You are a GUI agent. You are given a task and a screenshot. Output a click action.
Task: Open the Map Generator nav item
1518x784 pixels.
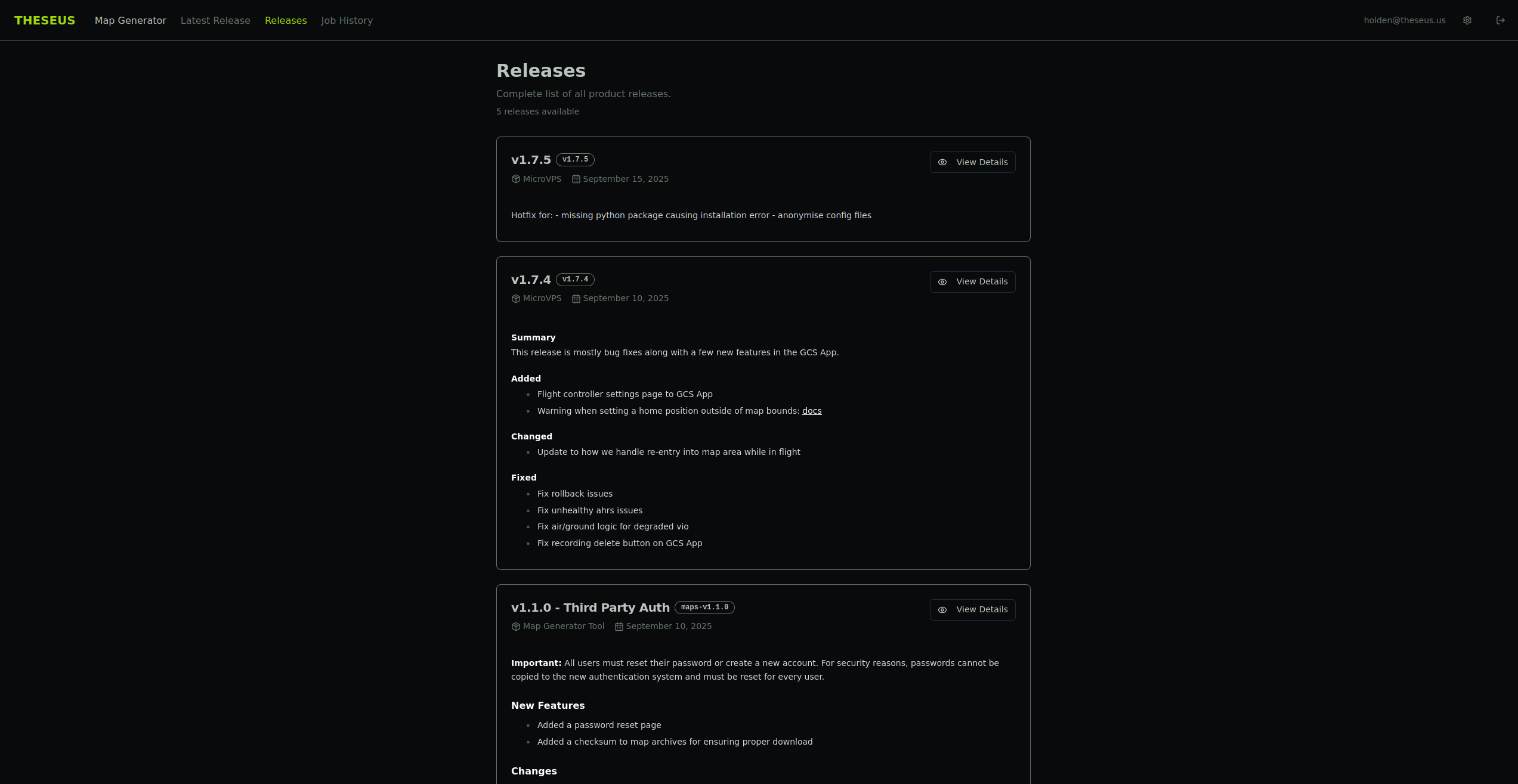point(130,20)
